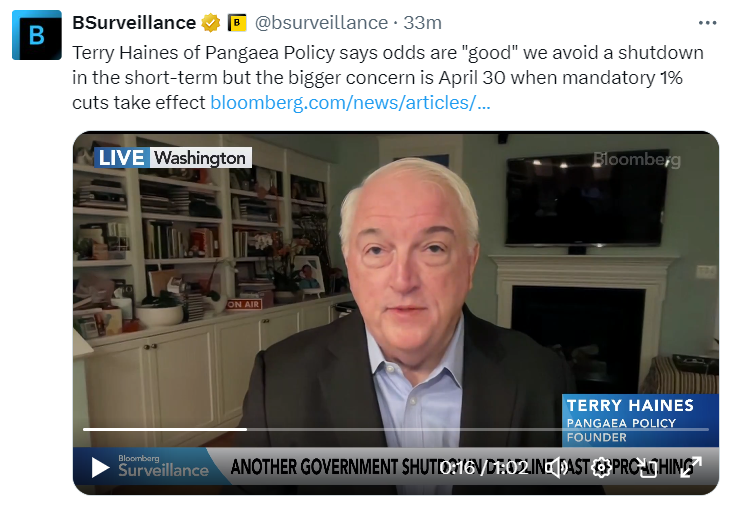The height and width of the screenshot is (505, 729).
Task: Click the tweet text about Terry Haines
Action: (387, 77)
